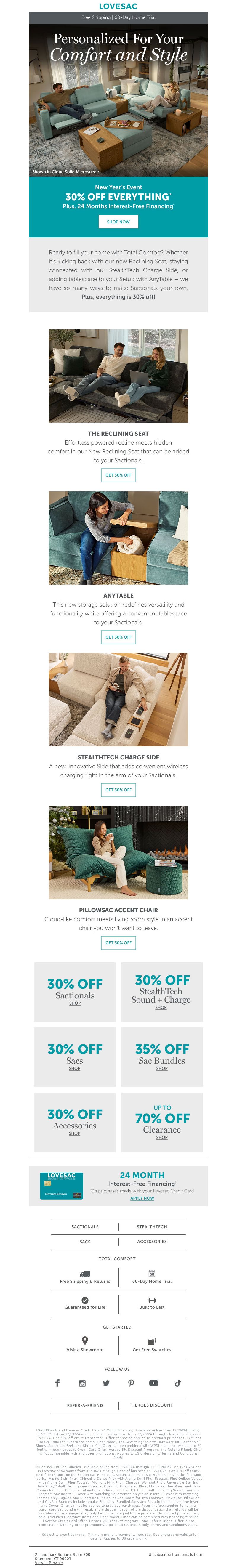Click the Get Free Swatches icon
This screenshot has width=237, height=1568.
coord(152,1341)
